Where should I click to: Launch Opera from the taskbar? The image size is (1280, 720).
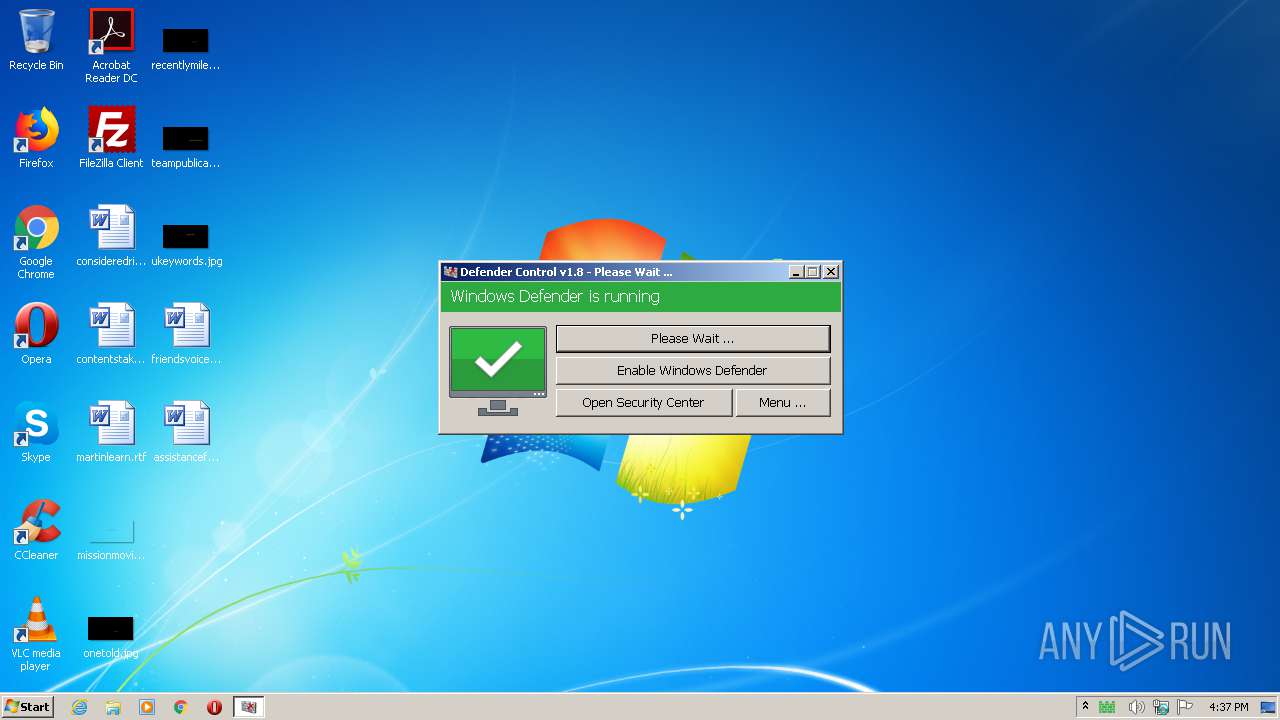214,707
